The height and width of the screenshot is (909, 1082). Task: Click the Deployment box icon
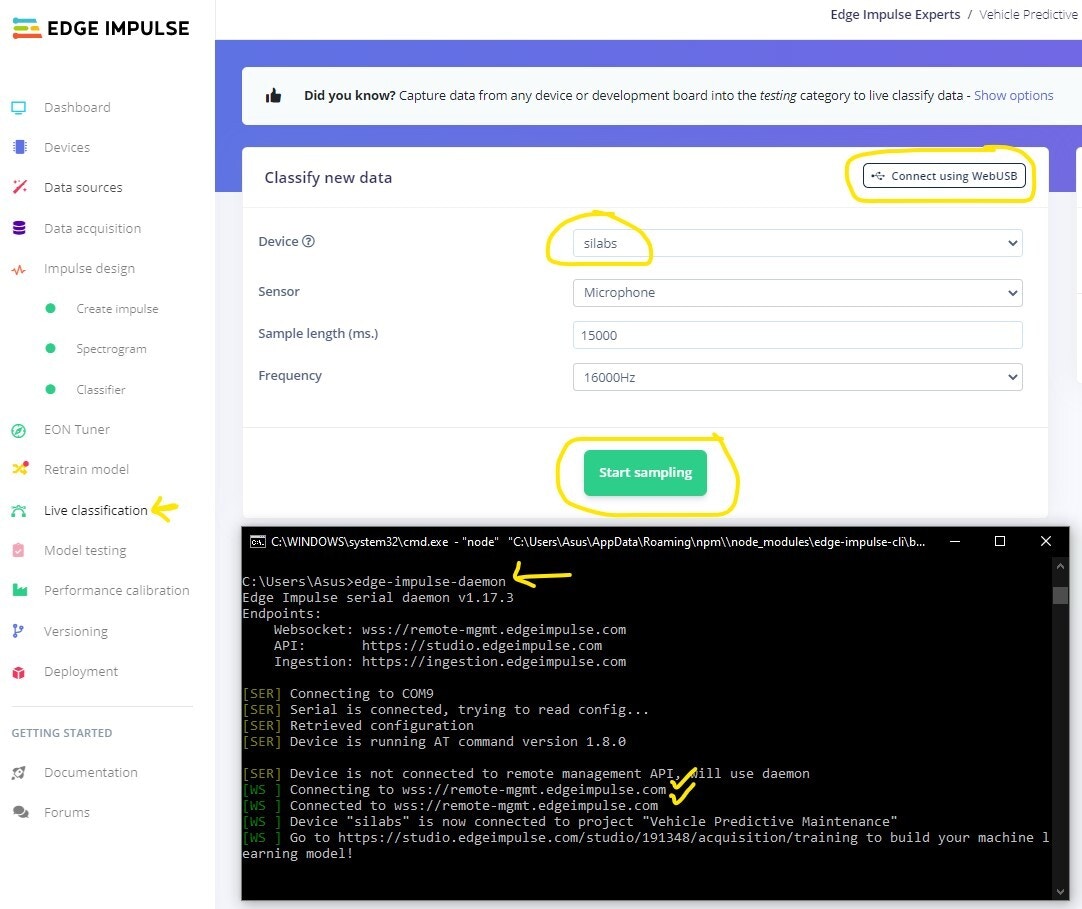click(x=19, y=672)
